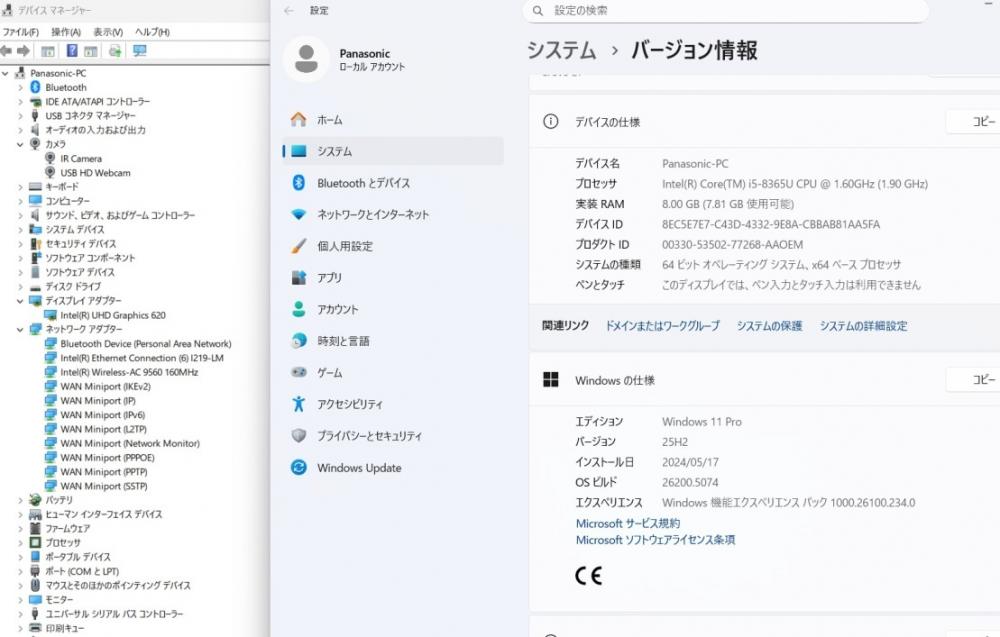Viewport: 1000px width, 637px height.
Task: Open 時刻と言語 settings page
Action: [x=393, y=341]
